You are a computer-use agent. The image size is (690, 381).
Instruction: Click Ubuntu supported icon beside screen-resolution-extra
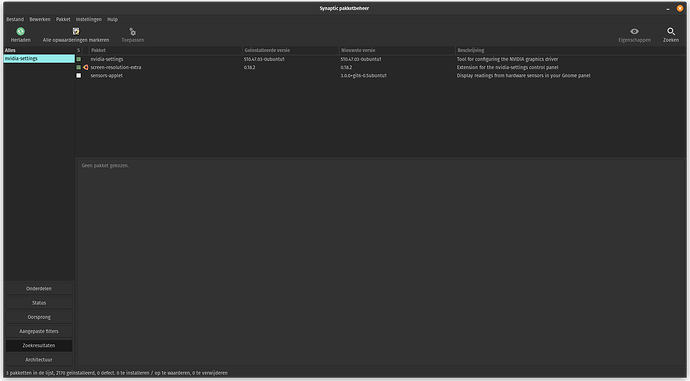(86, 67)
